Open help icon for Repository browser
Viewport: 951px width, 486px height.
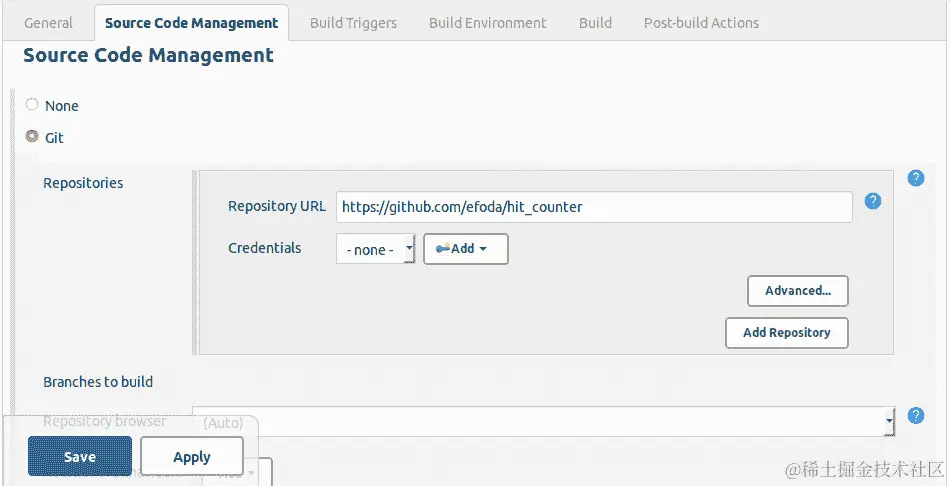tap(916, 416)
